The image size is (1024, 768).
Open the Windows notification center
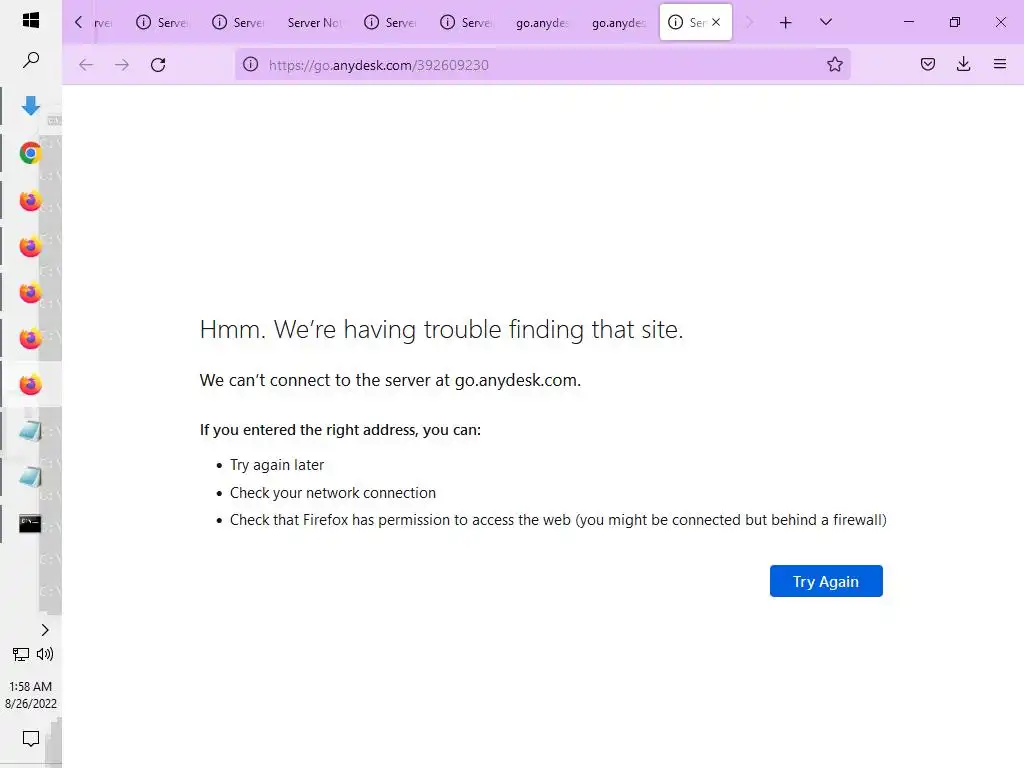pyautogui.click(x=31, y=739)
